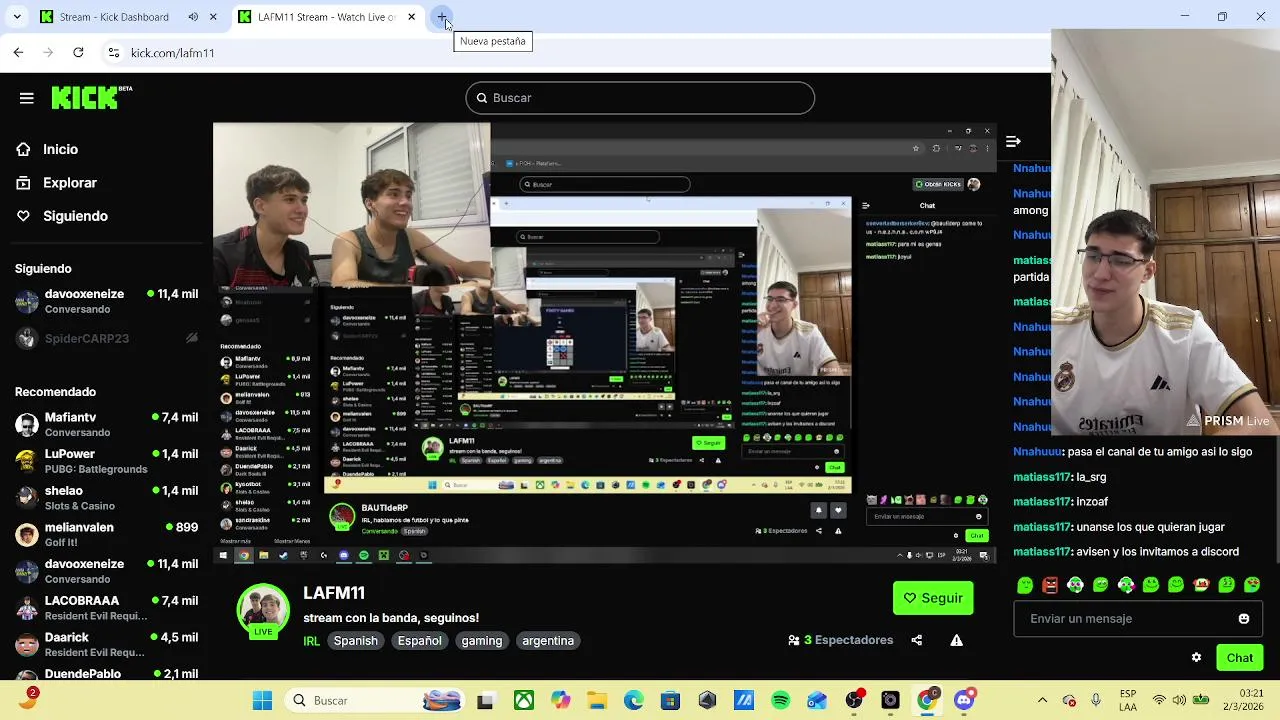Open Spotify from taskbar

(781, 701)
